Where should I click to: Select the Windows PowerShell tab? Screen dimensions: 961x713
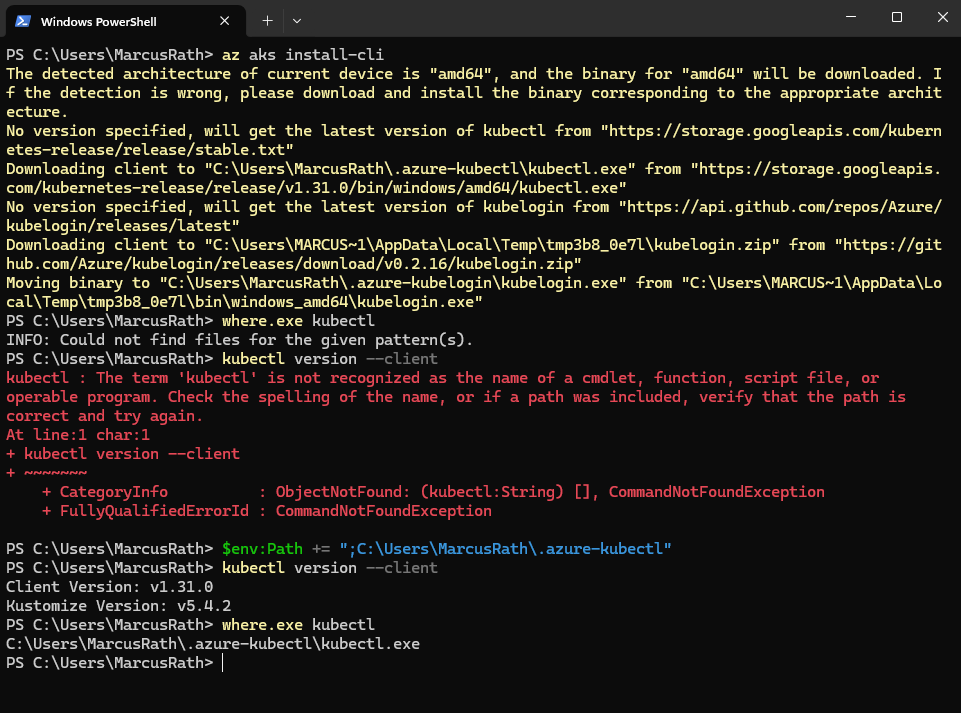(x=110, y=21)
